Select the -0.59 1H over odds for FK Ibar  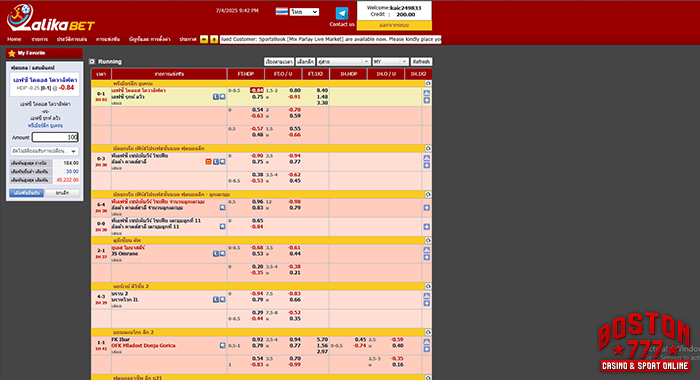397,339
